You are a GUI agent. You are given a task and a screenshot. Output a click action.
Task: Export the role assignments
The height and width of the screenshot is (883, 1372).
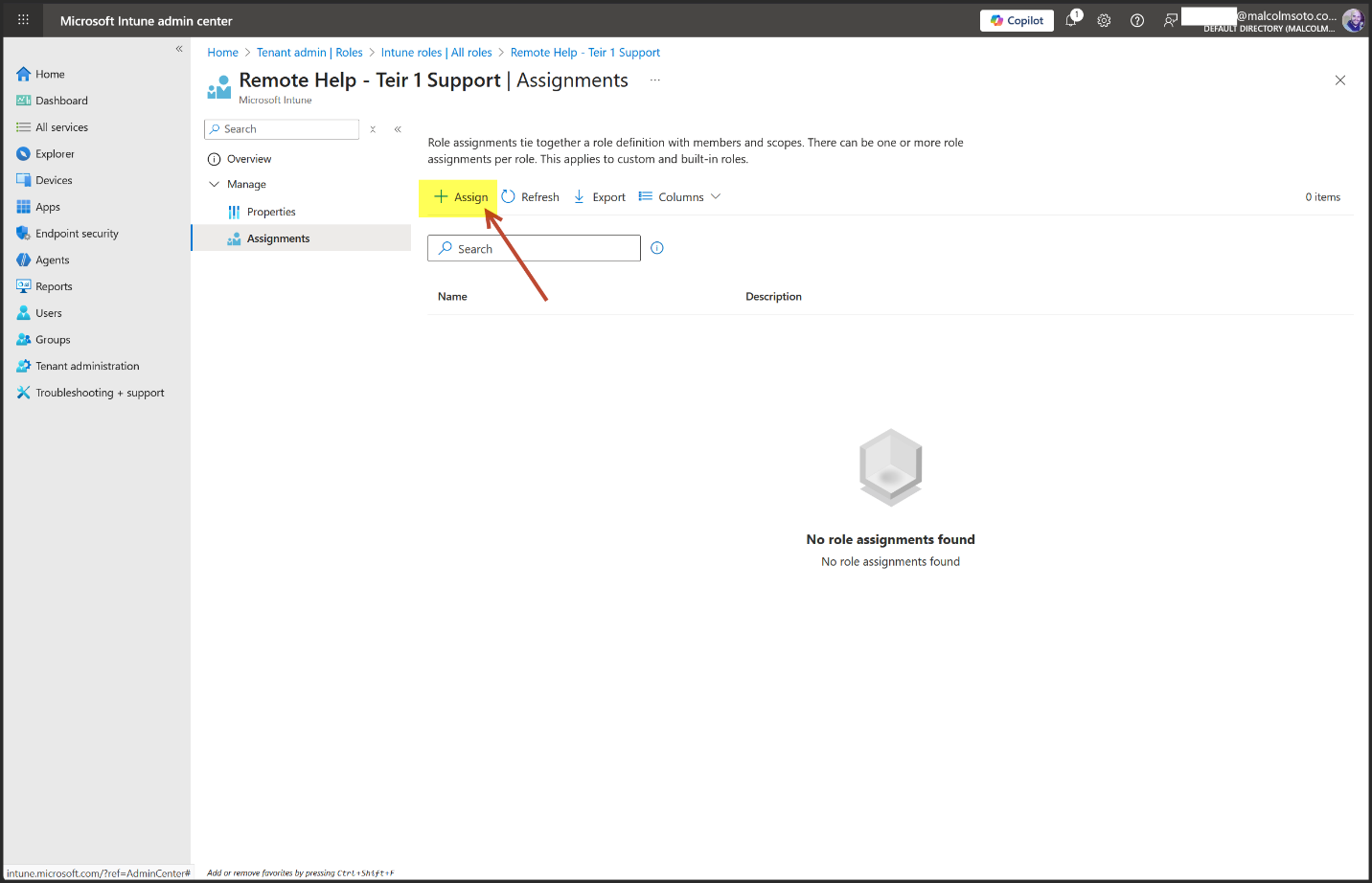click(x=600, y=197)
